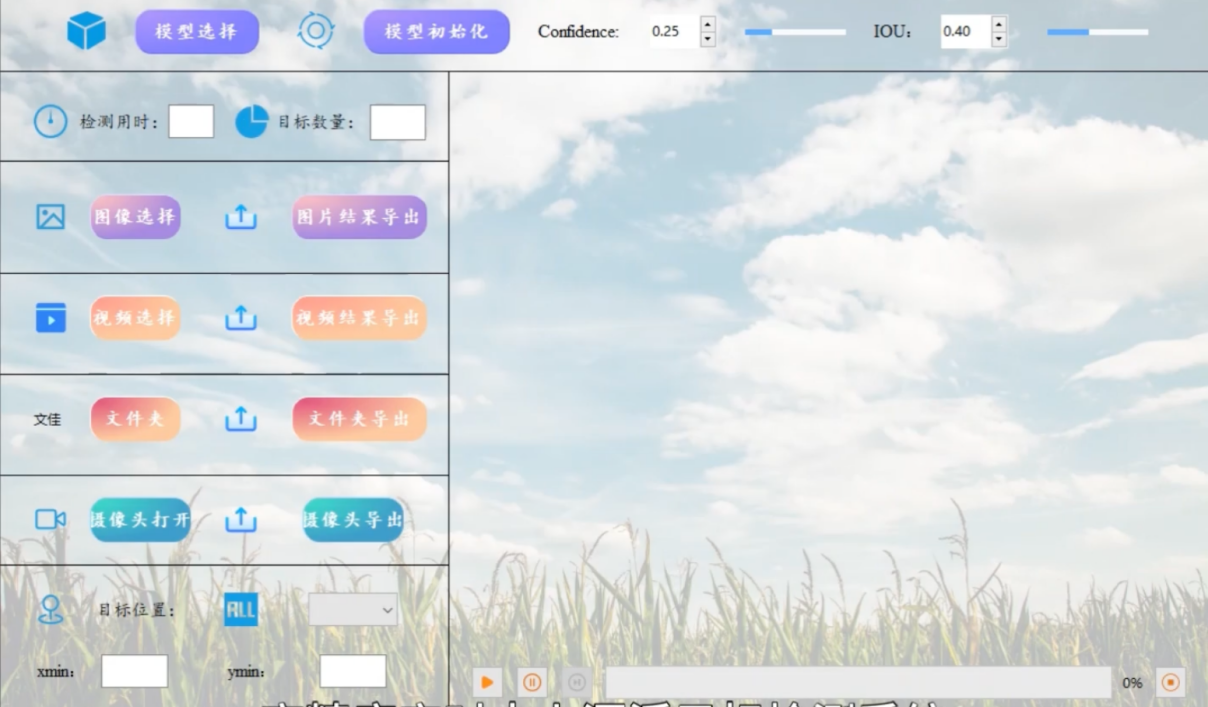This screenshot has width=1208, height=707.
Task: Click the 文件夹导出 button
Action: (359, 419)
